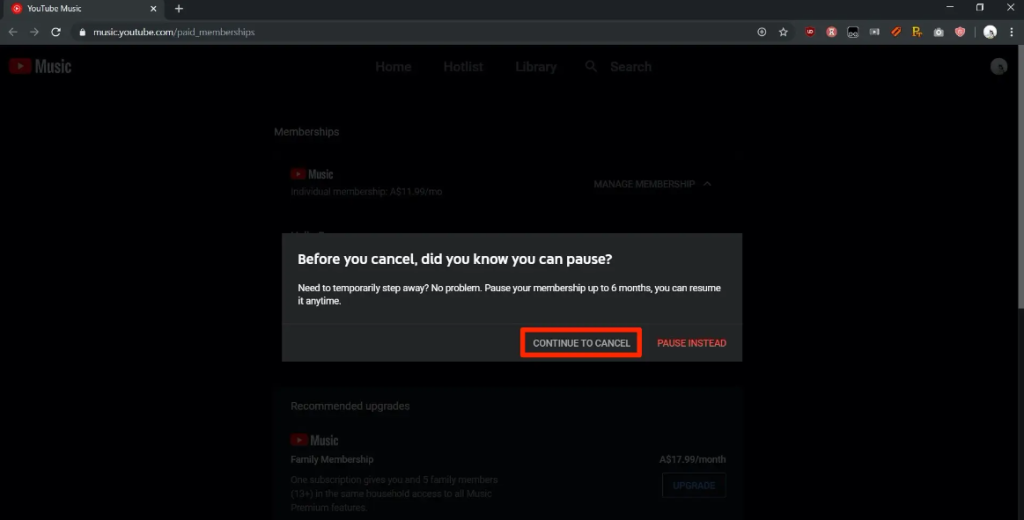This screenshot has width=1024, height=520.
Task: Open the glasses-face extension icon
Action: point(853,32)
